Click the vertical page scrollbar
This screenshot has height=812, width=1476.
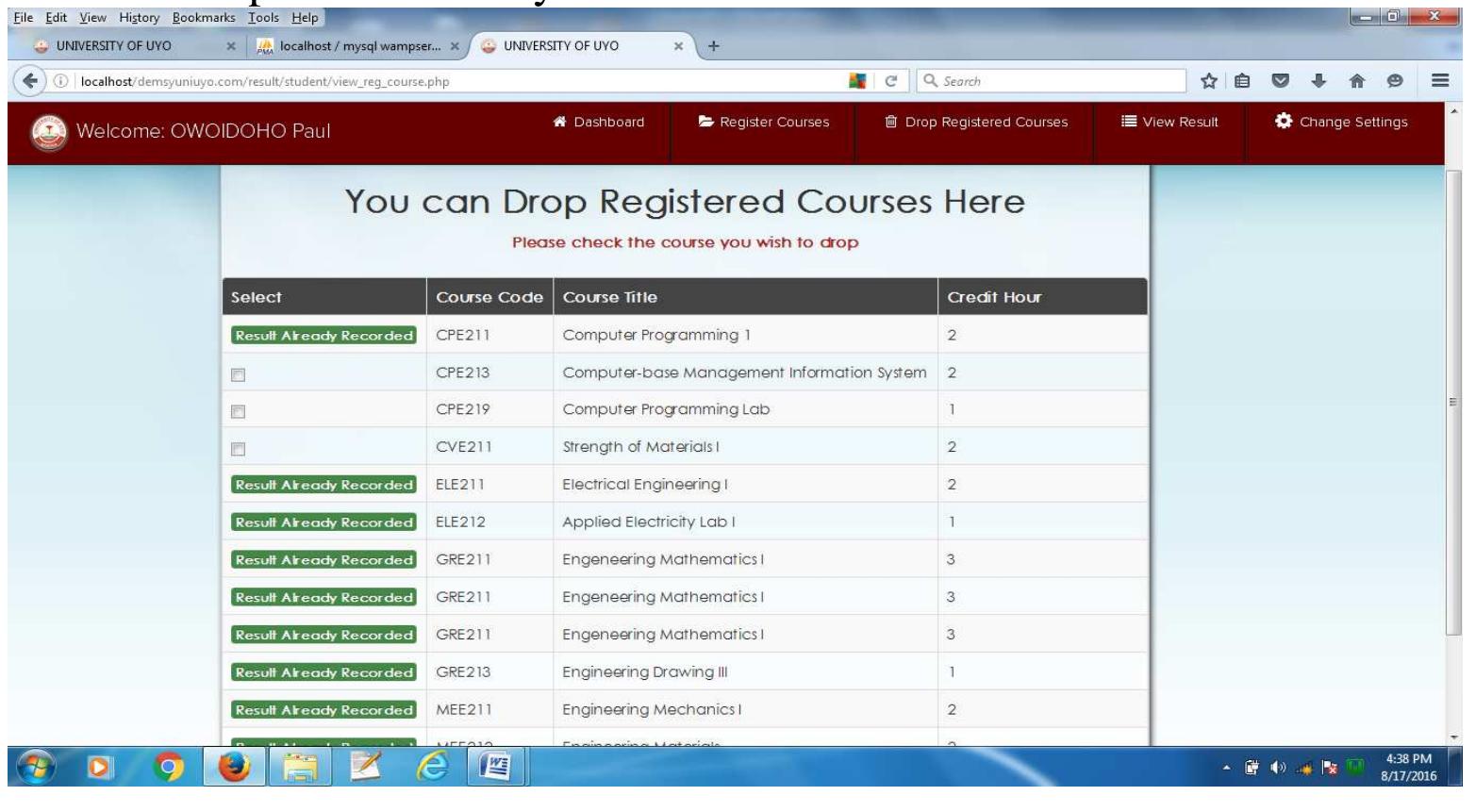point(1458,377)
